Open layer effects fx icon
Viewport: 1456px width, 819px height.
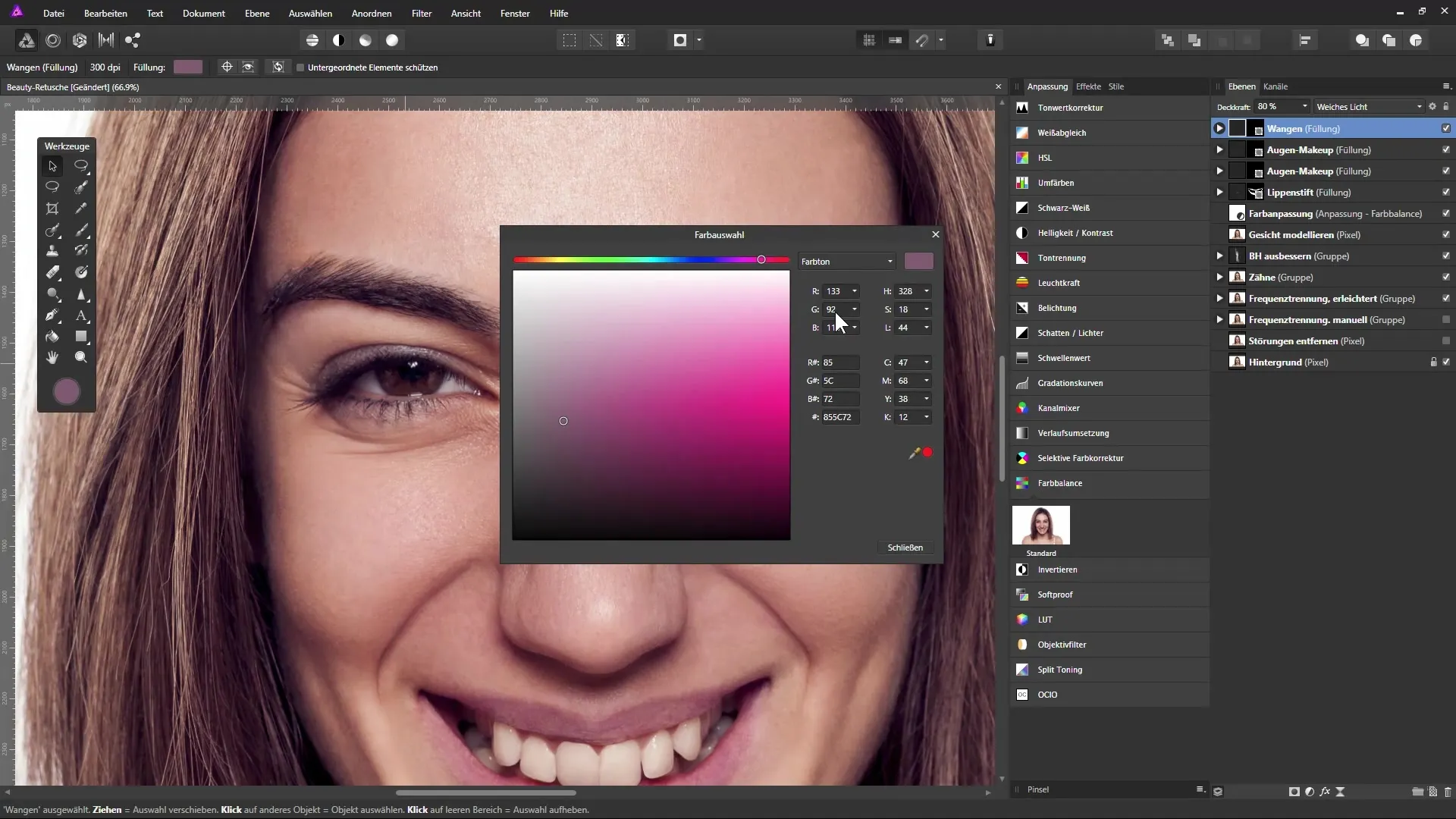(x=1325, y=791)
